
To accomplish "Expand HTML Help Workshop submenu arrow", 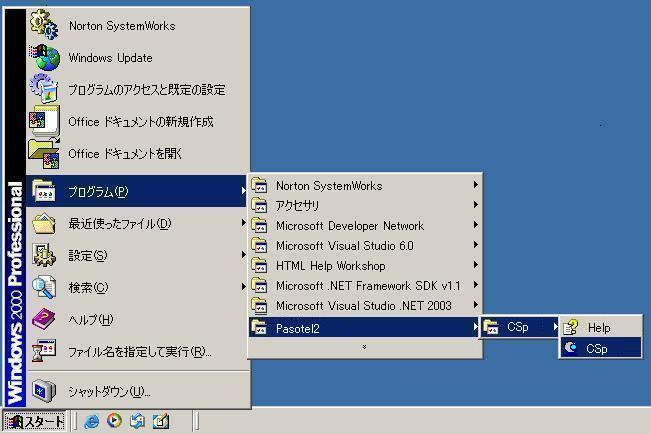I will click(476, 265).
